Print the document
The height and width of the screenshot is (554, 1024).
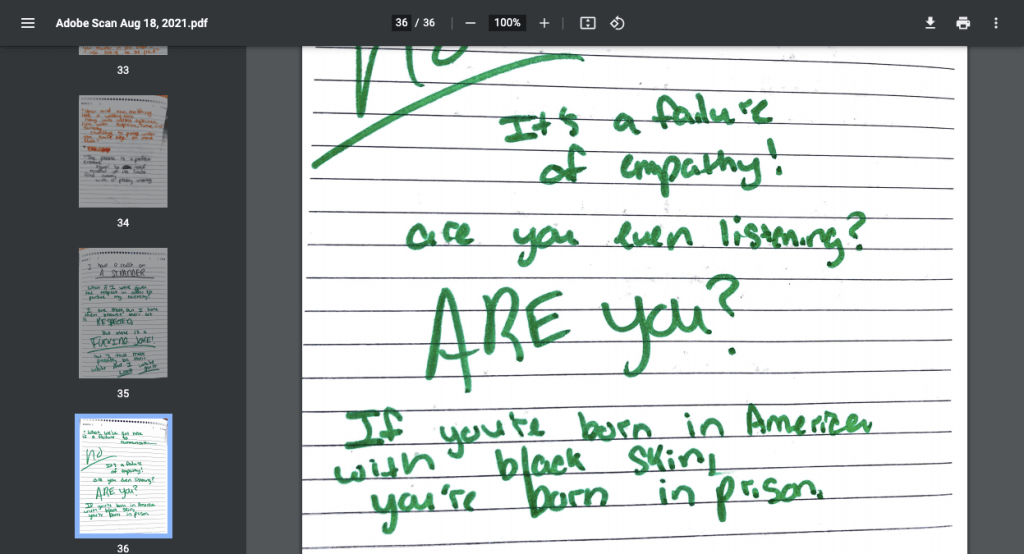point(963,23)
